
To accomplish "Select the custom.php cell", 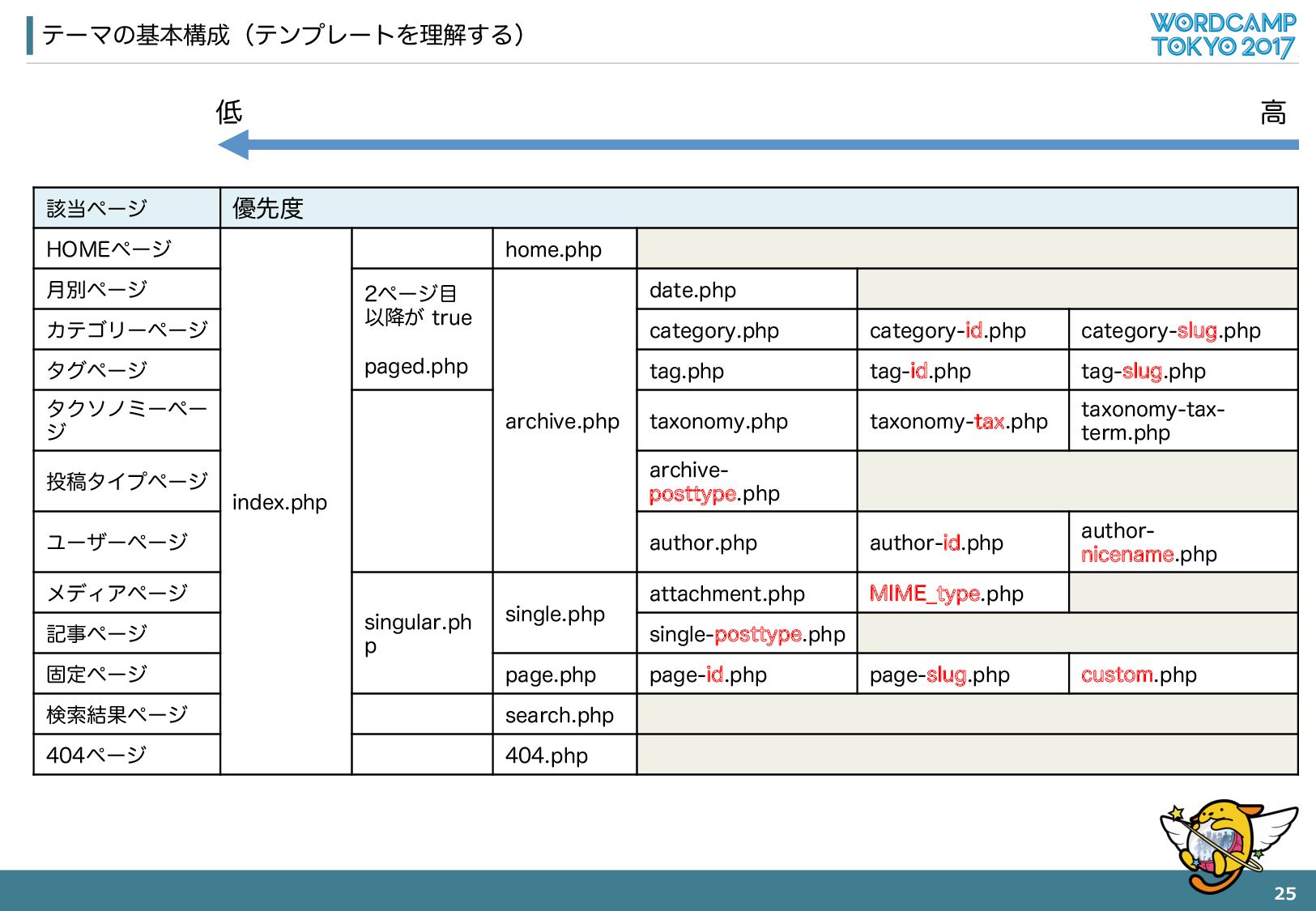I will tap(1183, 674).
